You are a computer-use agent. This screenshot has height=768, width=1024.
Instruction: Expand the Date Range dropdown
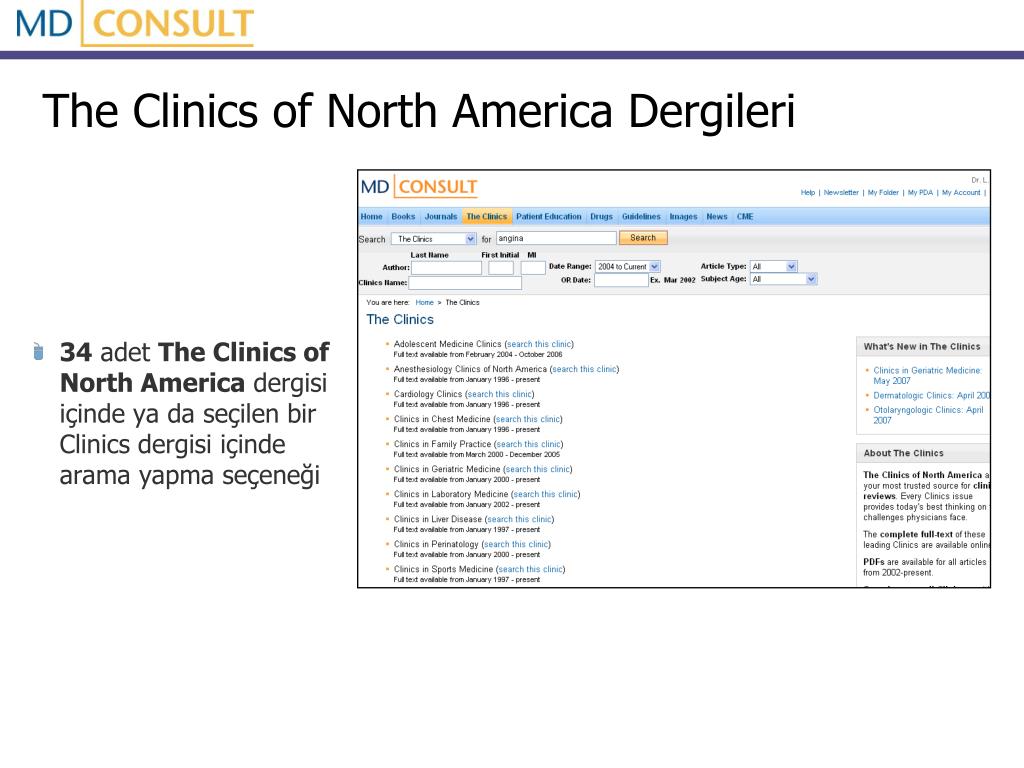click(628, 266)
